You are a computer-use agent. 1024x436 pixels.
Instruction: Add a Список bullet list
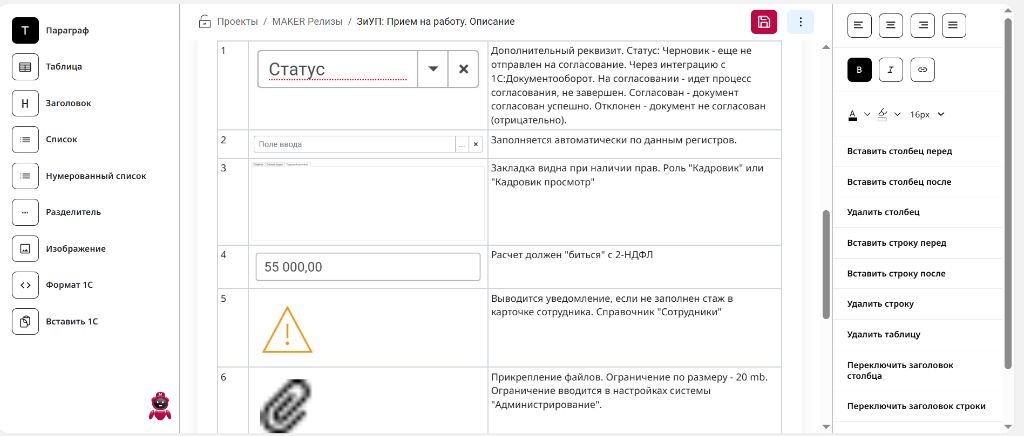pyautogui.click(x=25, y=139)
